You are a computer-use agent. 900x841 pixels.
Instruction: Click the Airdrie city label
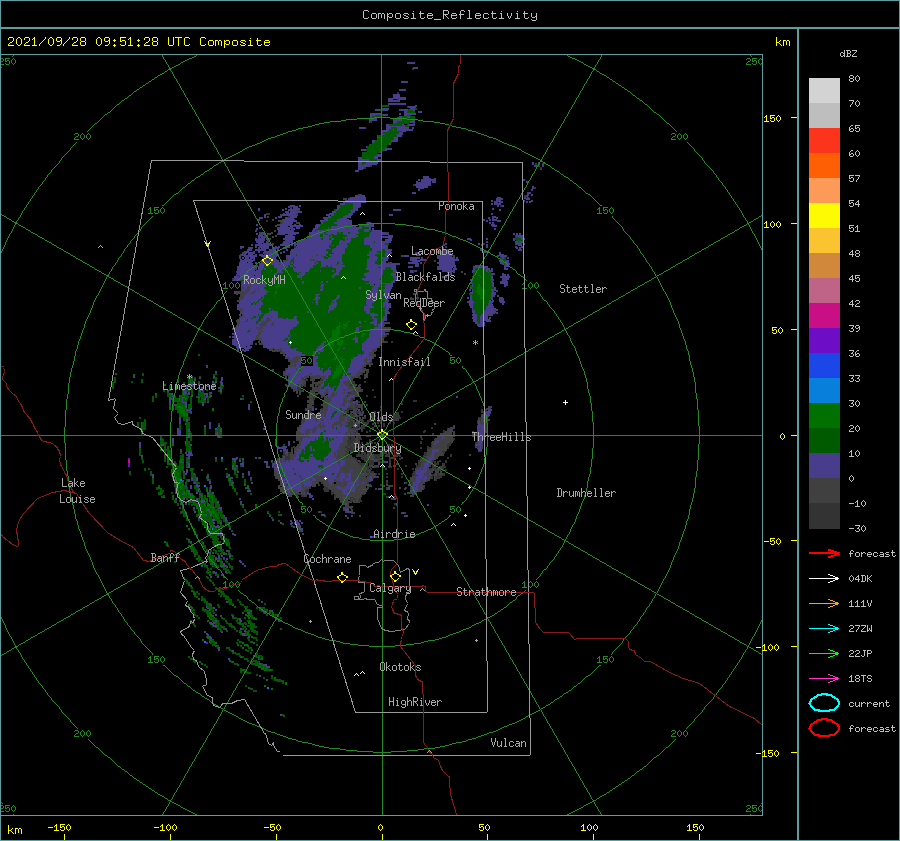pos(394,534)
